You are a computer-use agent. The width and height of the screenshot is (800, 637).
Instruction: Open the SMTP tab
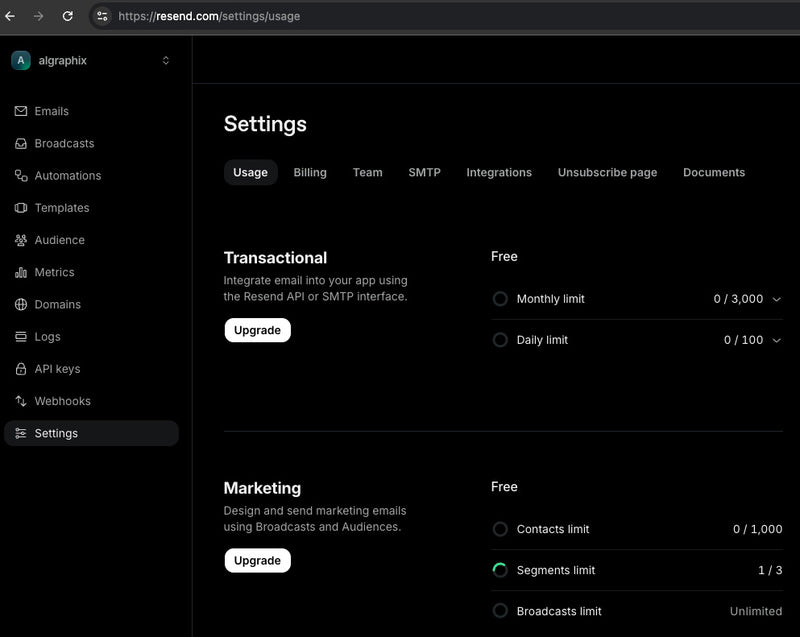click(424, 172)
